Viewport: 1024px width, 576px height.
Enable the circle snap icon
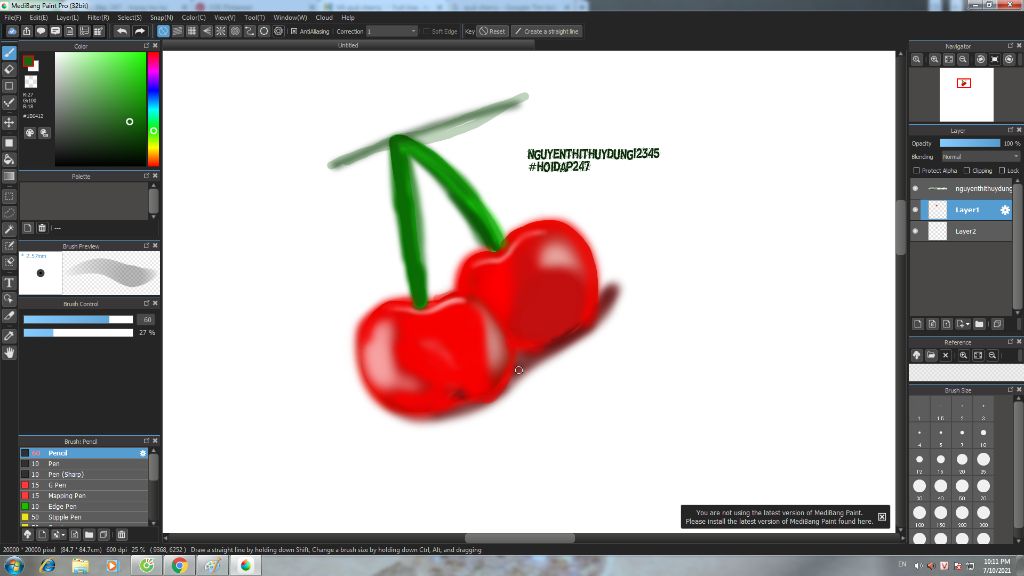[x=264, y=31]
